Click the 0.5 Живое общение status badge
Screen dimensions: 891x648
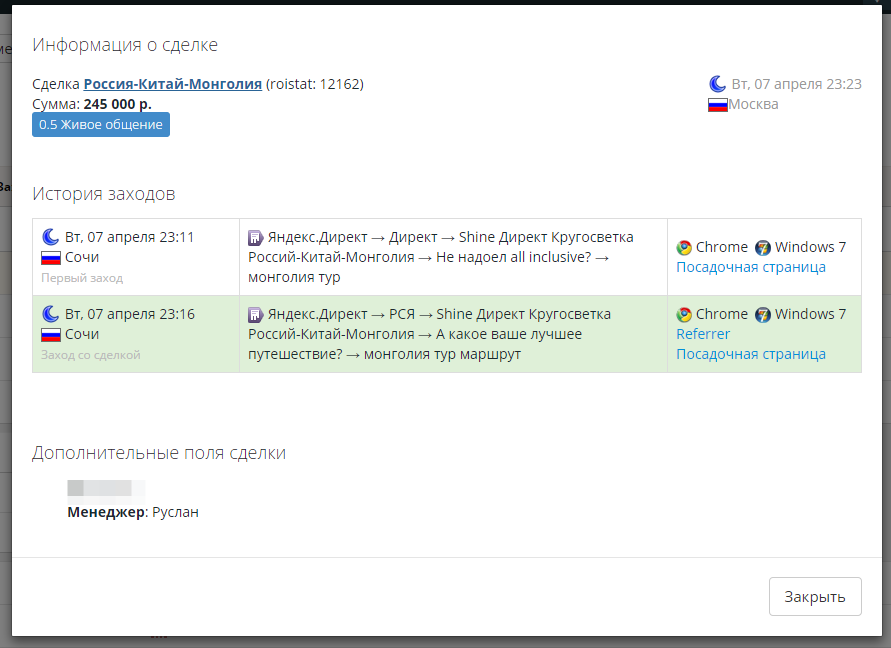(x=101, y=124)
